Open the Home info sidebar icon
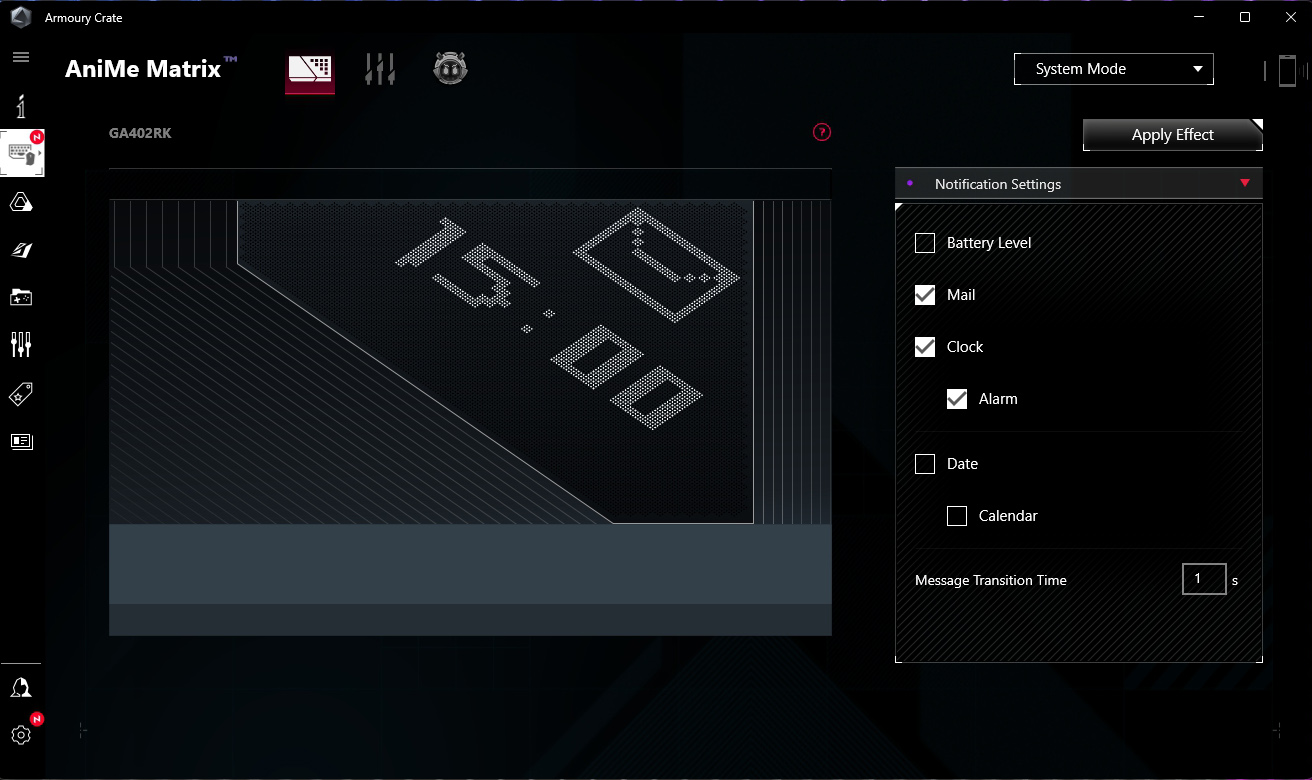This screenshot has height=780, width=1312. (21, 106)
